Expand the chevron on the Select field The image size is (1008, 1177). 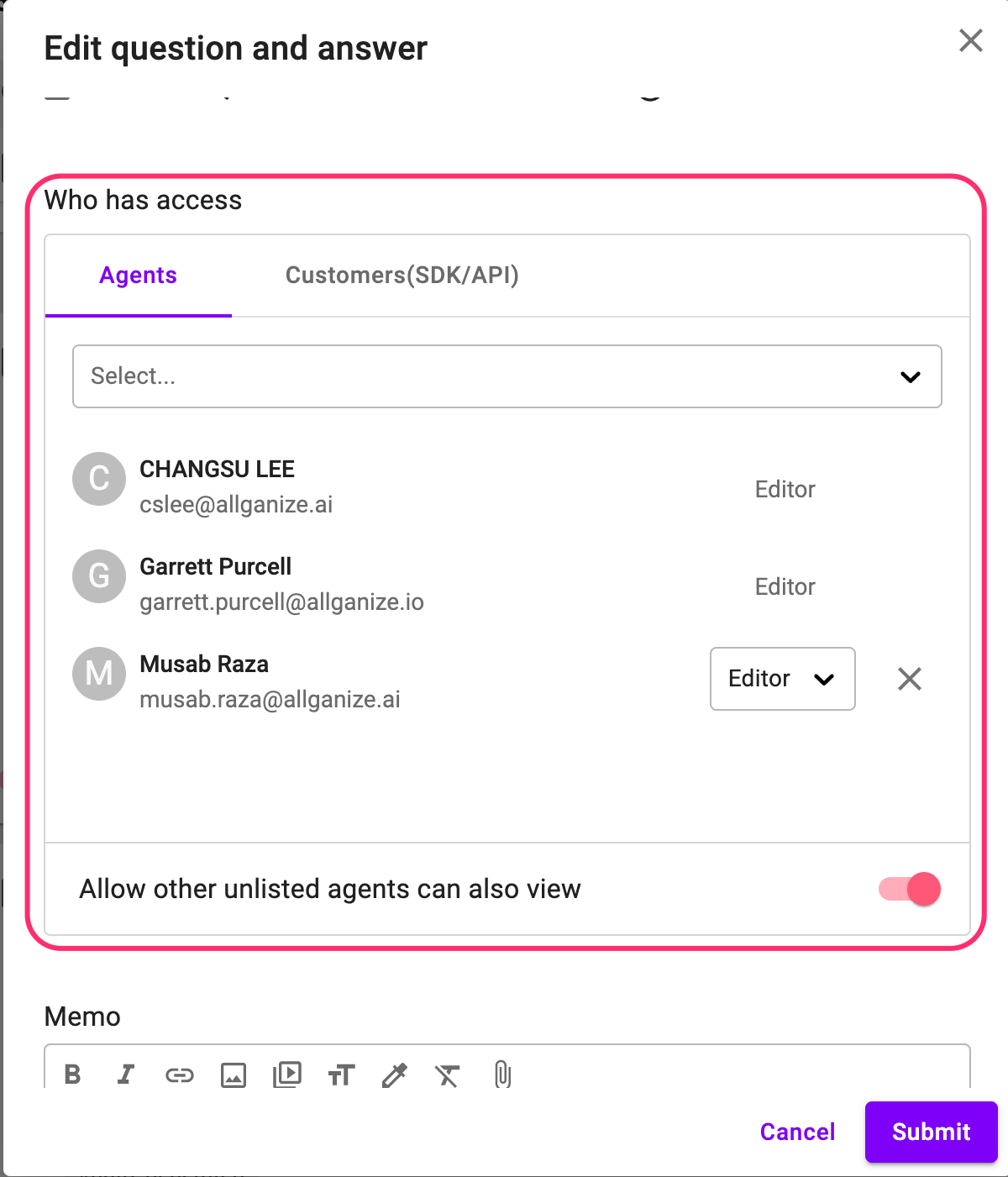tap(911, 378)
